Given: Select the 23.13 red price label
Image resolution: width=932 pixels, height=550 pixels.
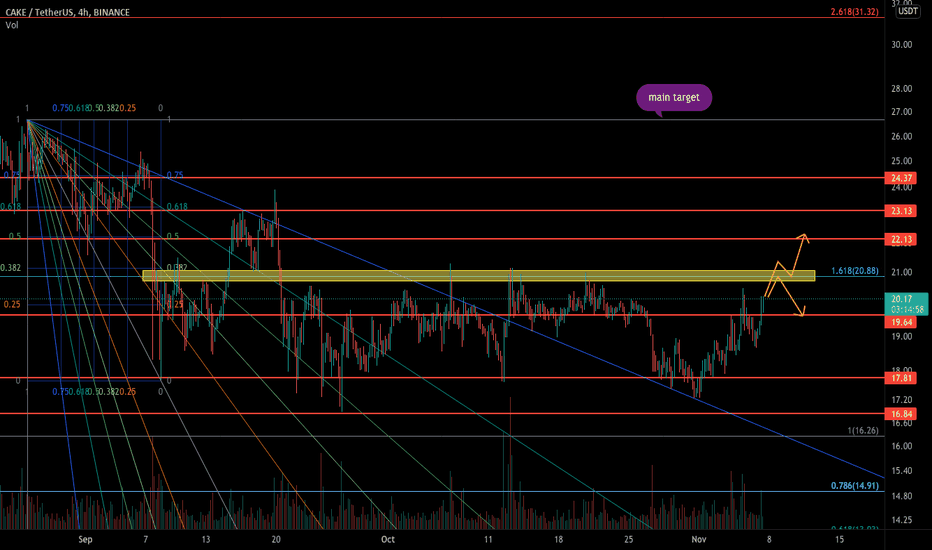Looking at the screenshot, I should [901, 210].
